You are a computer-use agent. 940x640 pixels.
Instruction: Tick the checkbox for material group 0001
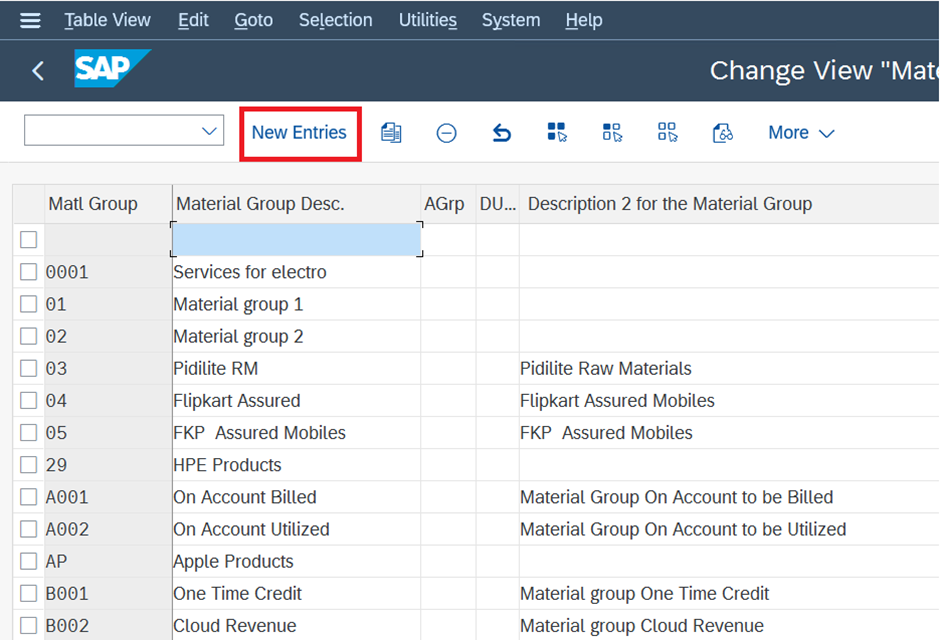tap(29, 272)
